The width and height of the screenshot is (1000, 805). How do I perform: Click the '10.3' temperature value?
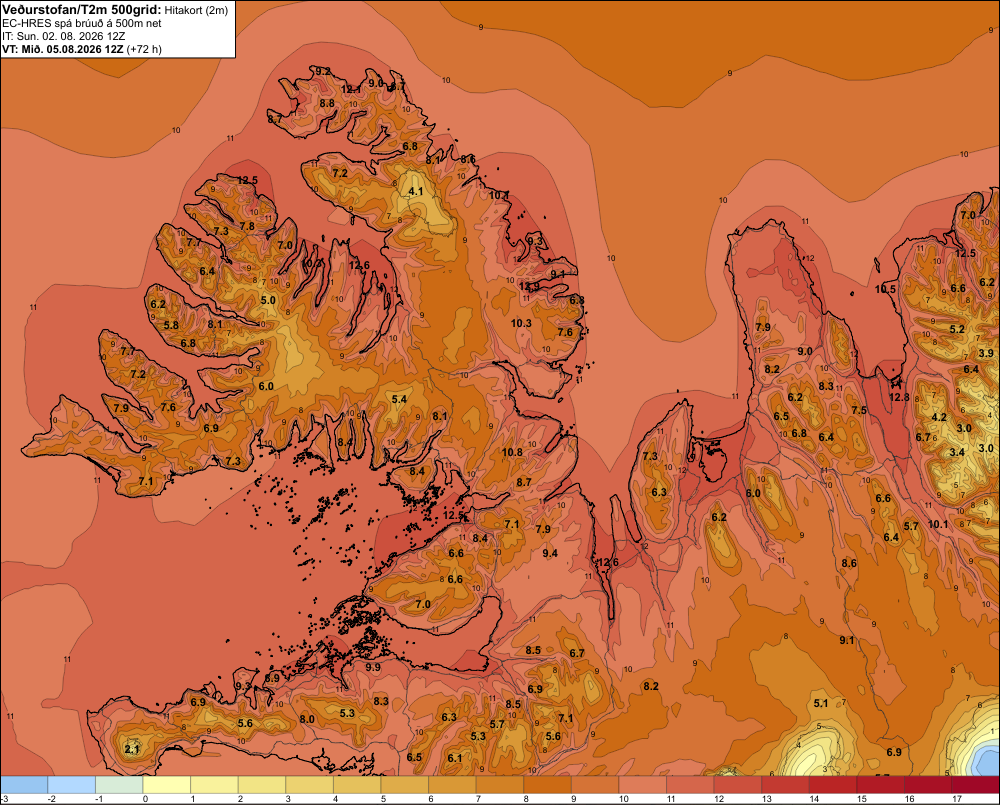point(521,323)
